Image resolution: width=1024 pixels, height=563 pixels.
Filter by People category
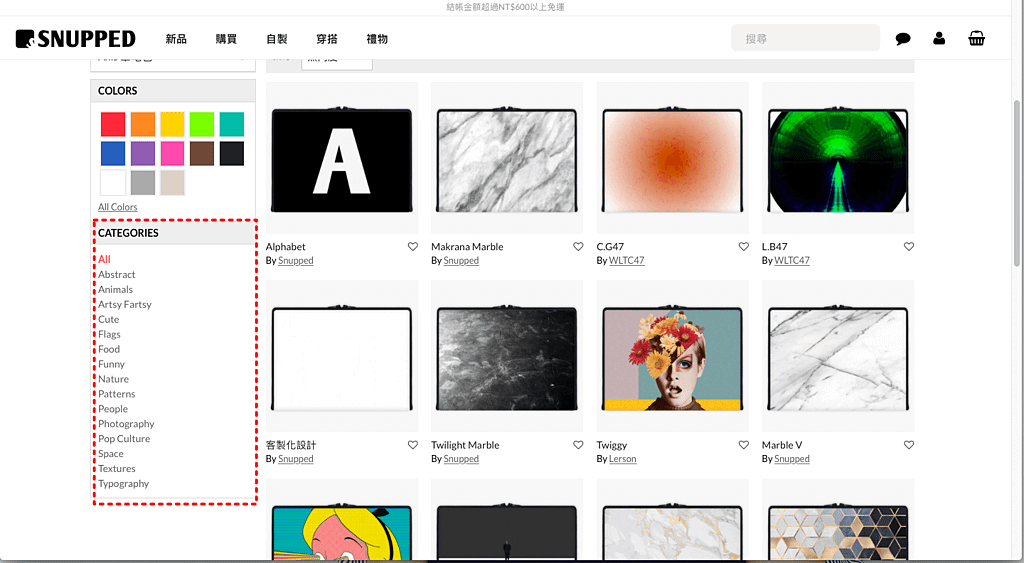(113, 409)
